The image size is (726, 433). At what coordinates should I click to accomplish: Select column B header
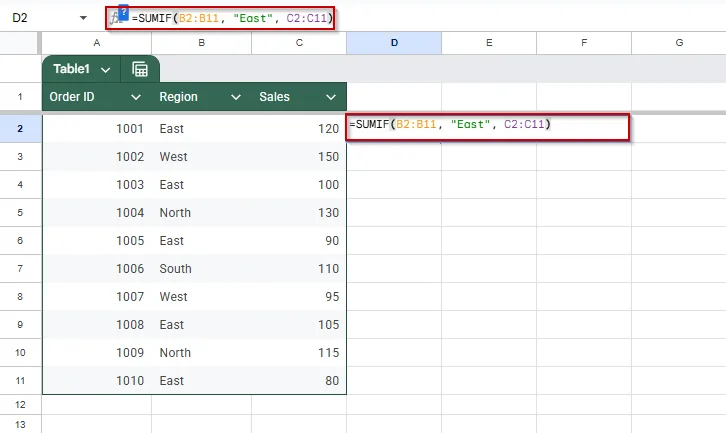(x=201, y=43)
